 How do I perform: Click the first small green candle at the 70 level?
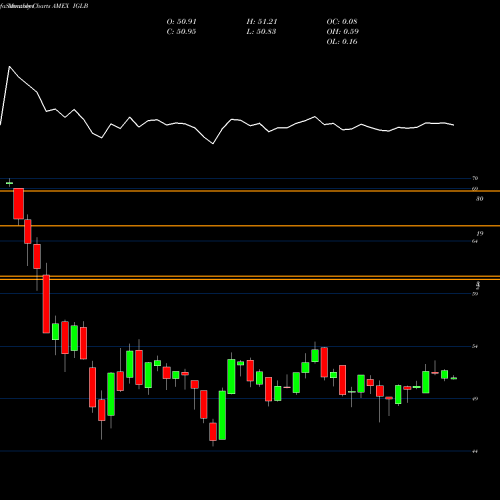pyautogui.click(x=9, y=183)
